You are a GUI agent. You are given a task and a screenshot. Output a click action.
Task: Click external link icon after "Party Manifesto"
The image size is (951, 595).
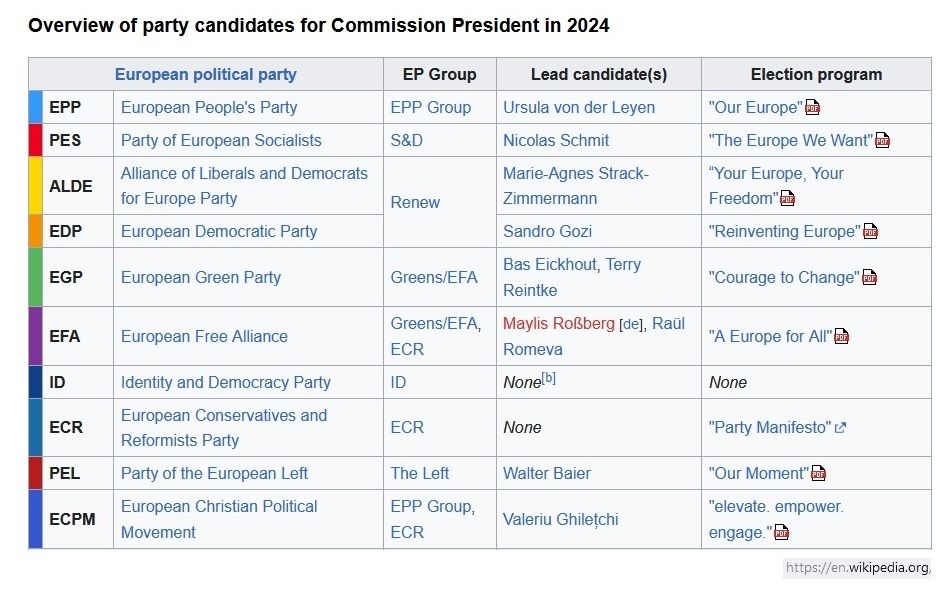coord(840,428)
